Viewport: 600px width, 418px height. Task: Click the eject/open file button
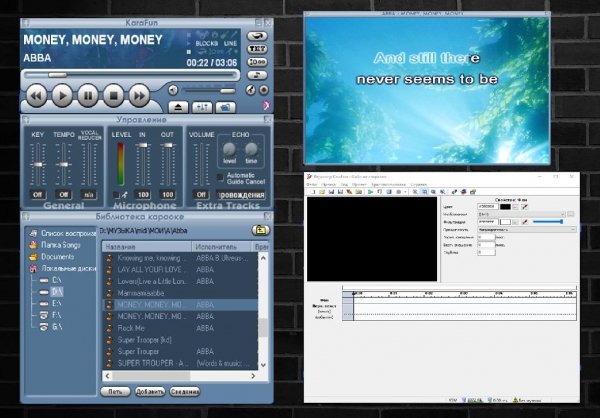point(178,108)
